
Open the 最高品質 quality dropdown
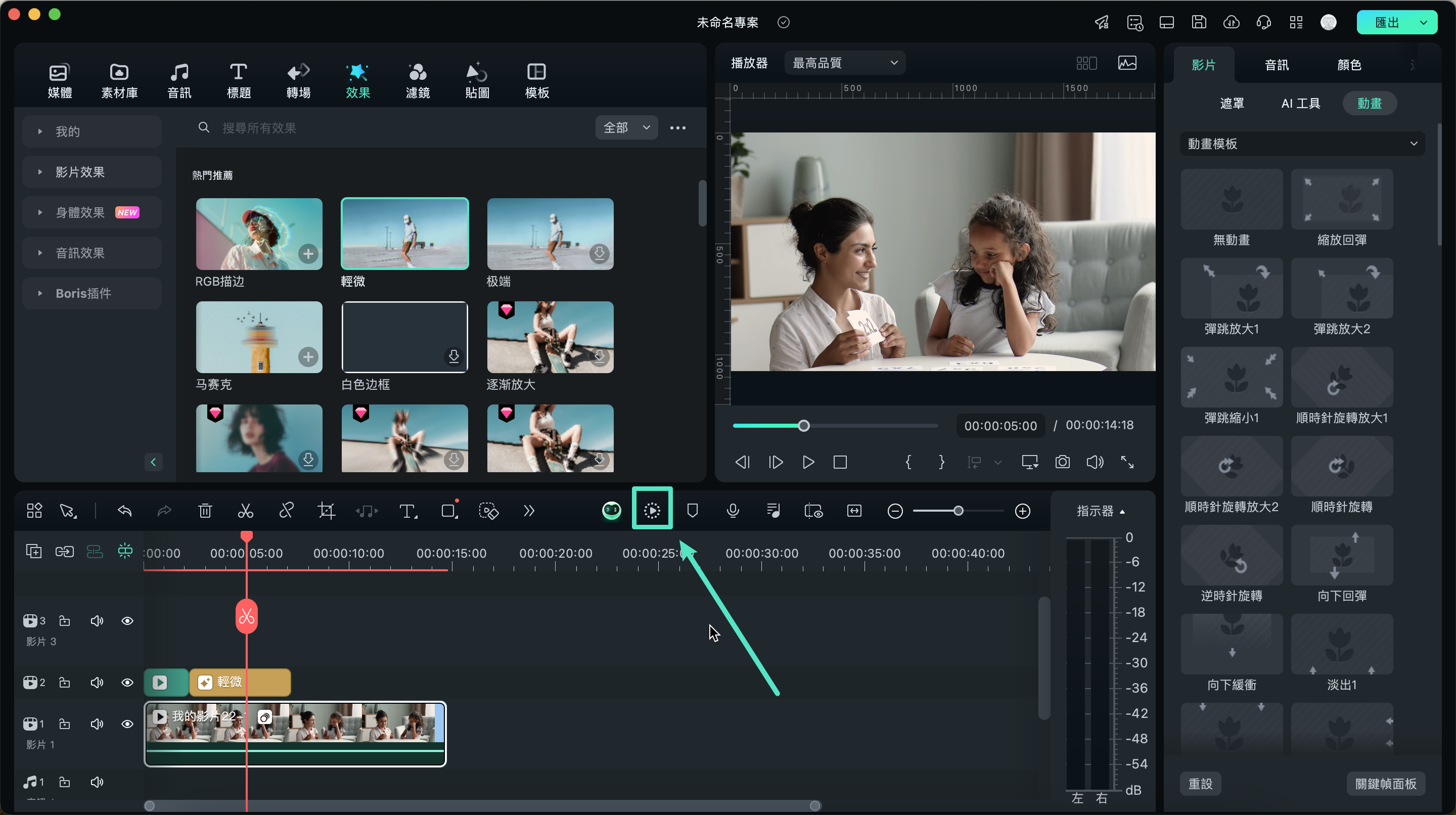pos(844,63)
